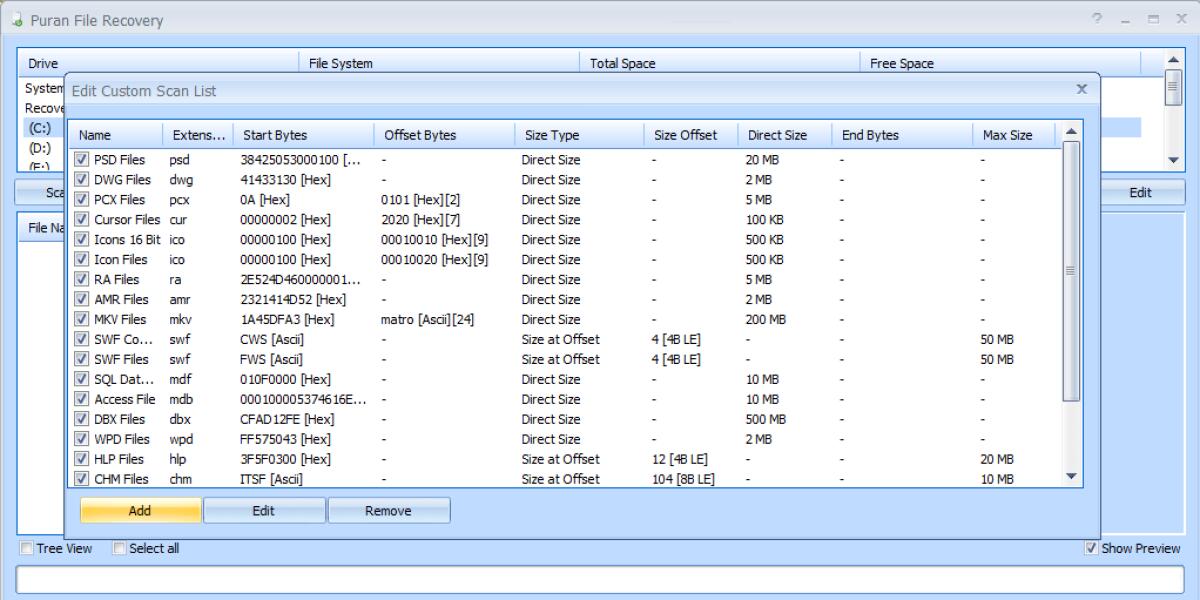Toggle the DWG Files checkbox
This screenshot has width=1200, height=600.
(82, 179)
